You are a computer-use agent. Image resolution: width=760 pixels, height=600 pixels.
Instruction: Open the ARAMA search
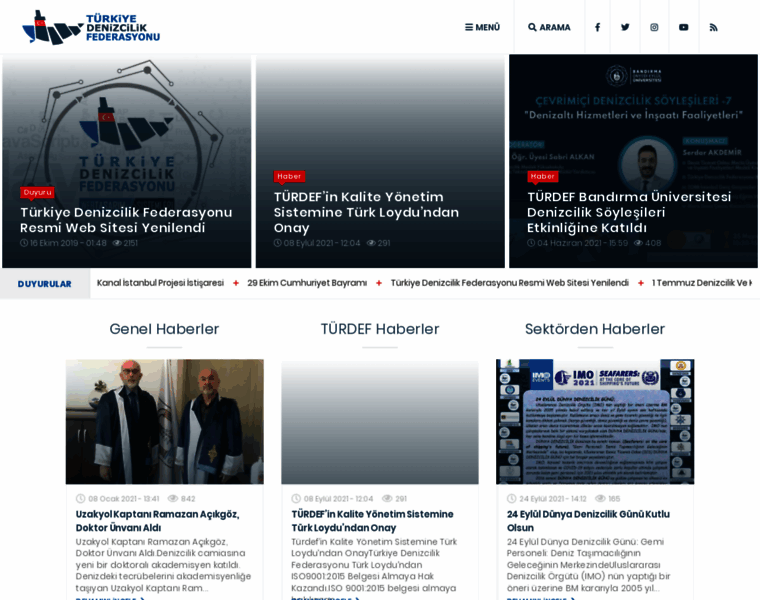click(549, 27)
